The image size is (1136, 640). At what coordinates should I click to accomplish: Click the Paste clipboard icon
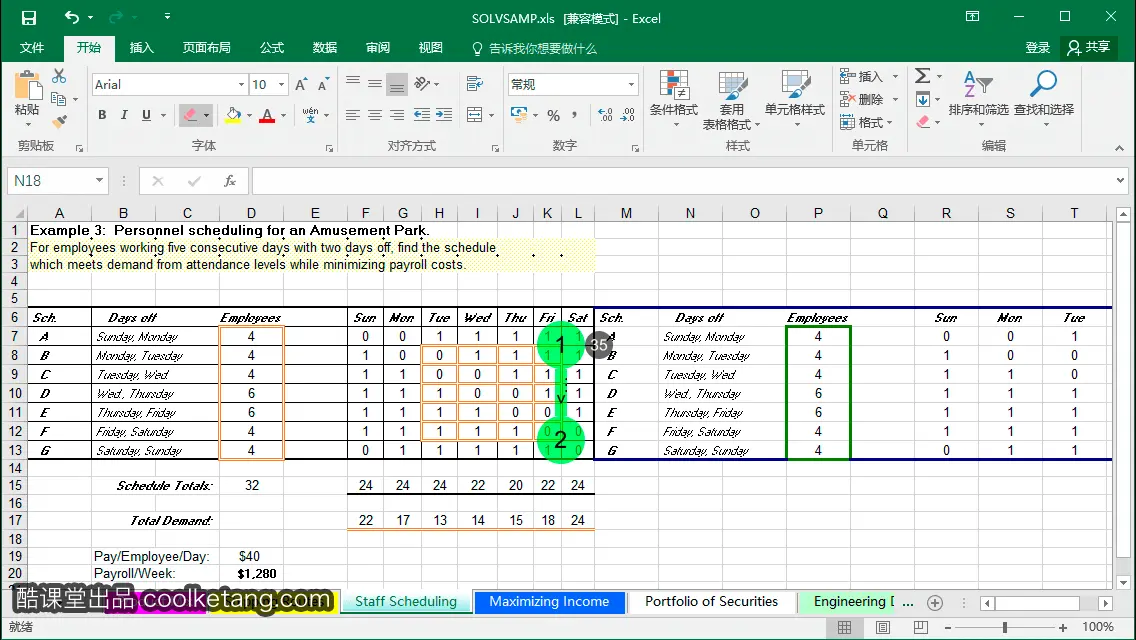coord(28,86)
